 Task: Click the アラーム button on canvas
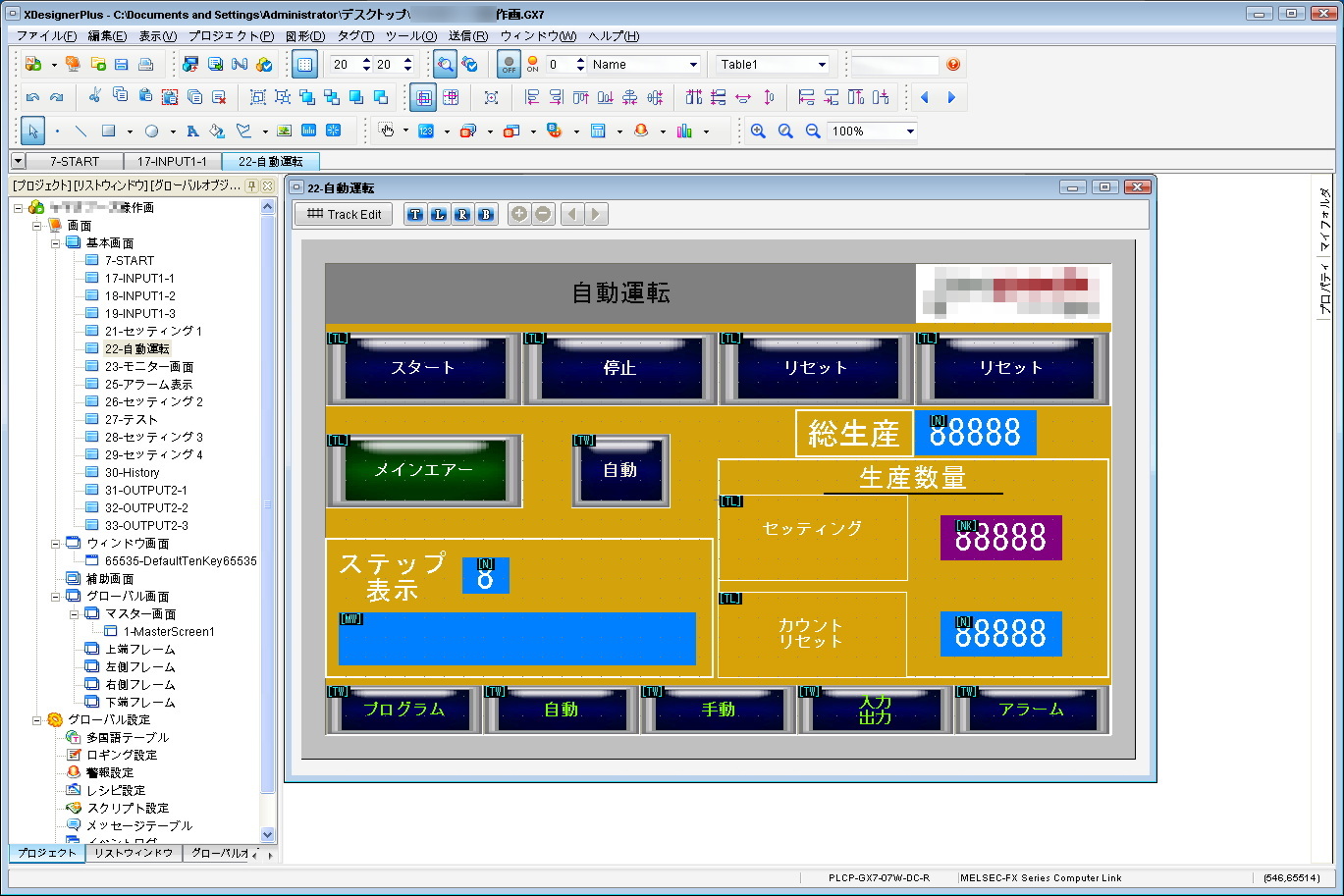(1032, 710)
